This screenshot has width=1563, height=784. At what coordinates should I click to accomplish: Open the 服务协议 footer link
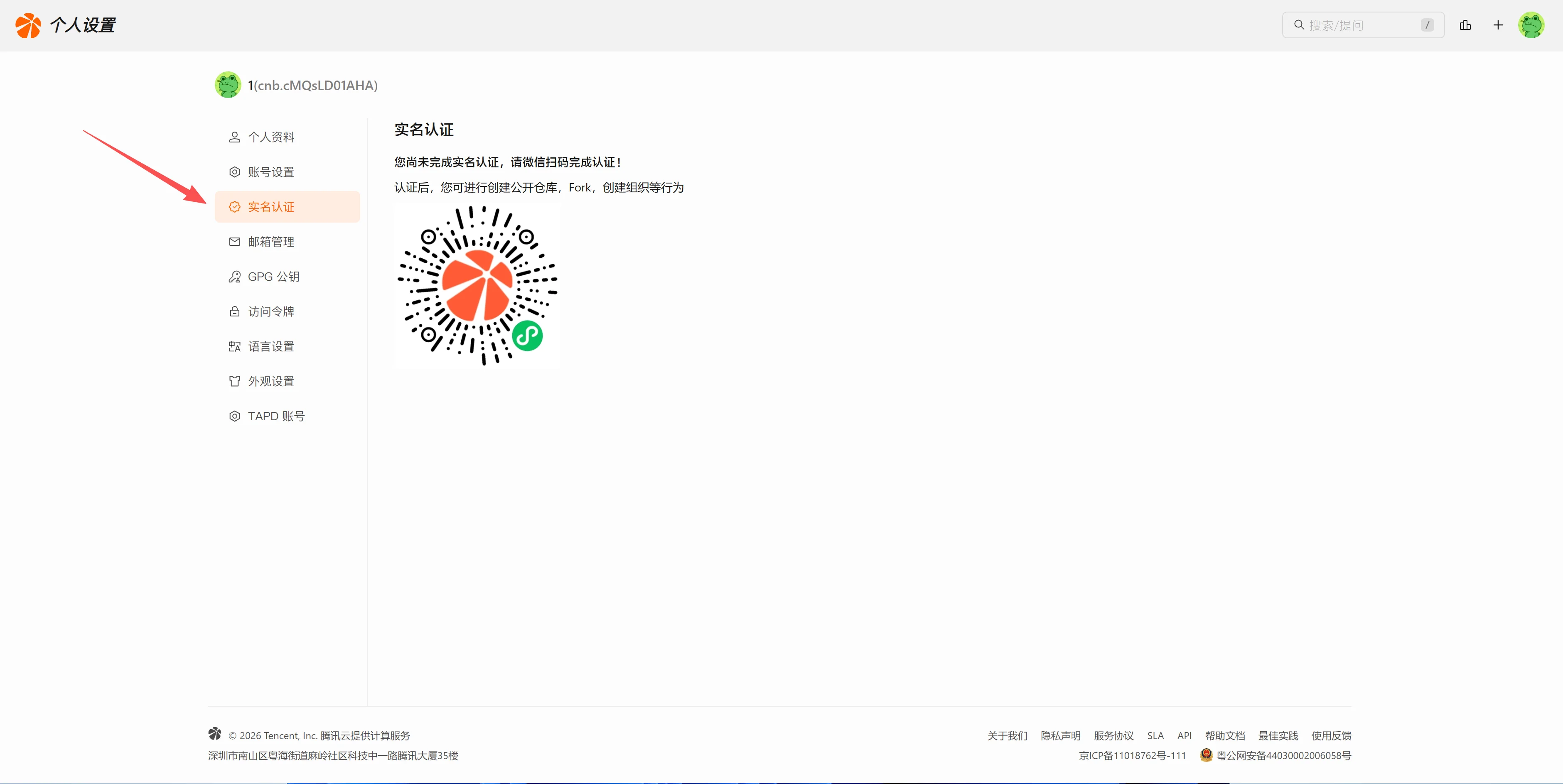1113,735
